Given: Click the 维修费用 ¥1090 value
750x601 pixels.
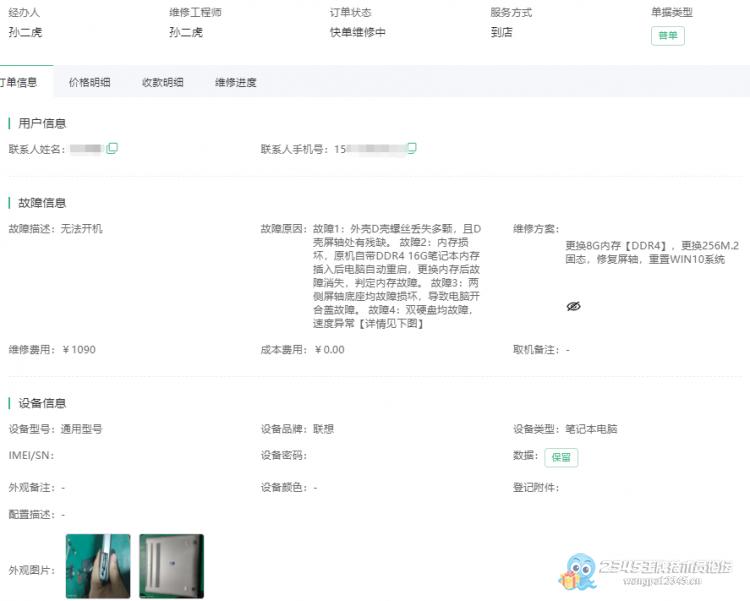Looking at the screenshot, I should (79, 350).
